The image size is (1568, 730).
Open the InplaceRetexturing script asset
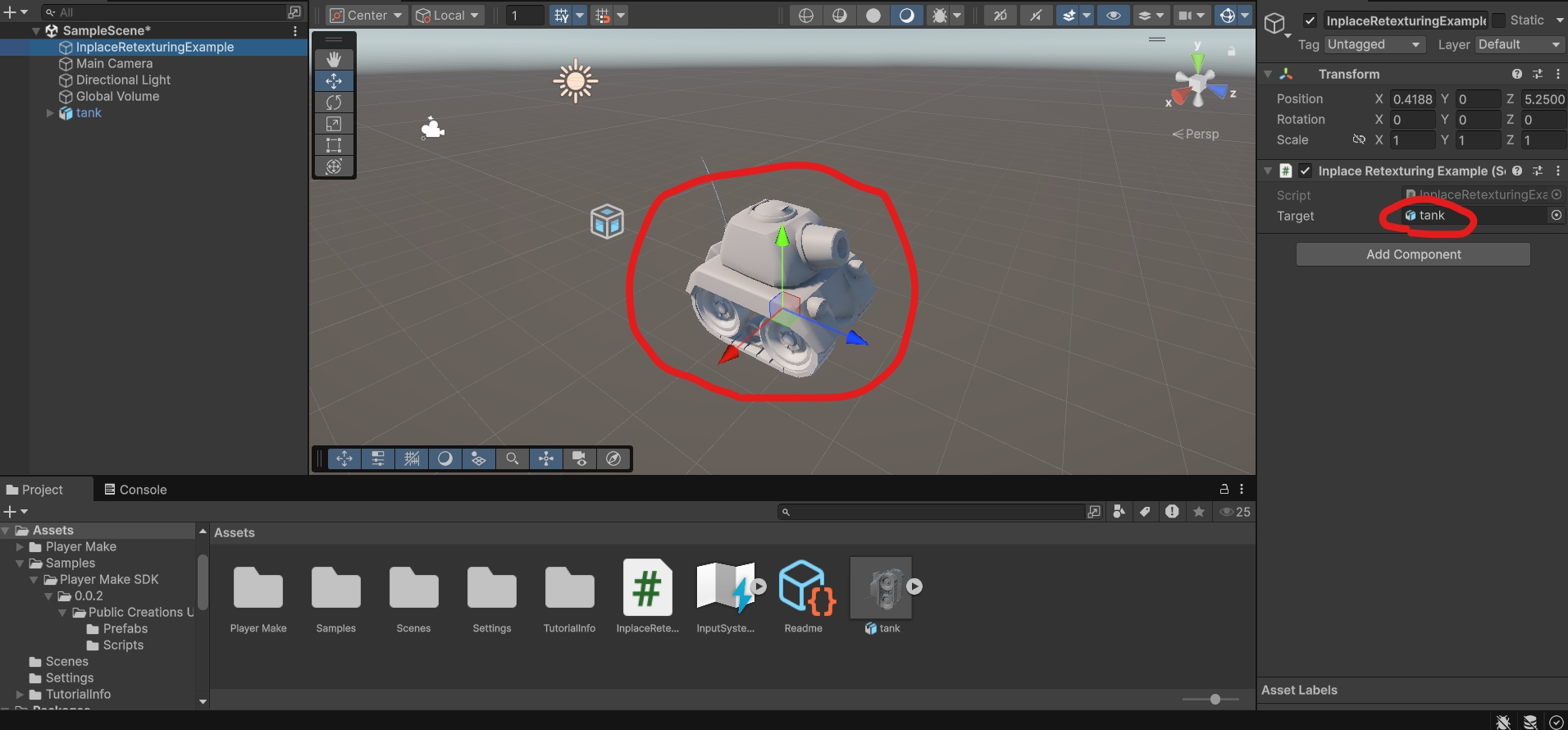tap(647, 588)
